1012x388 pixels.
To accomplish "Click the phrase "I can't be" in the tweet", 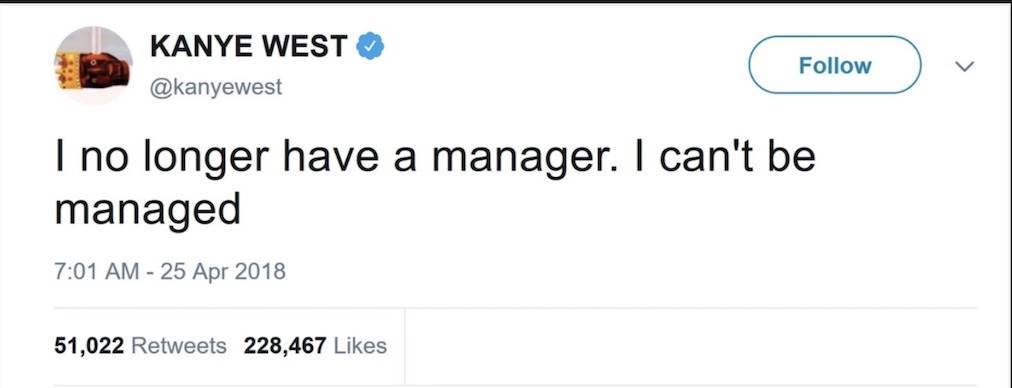I will (725, 158).
